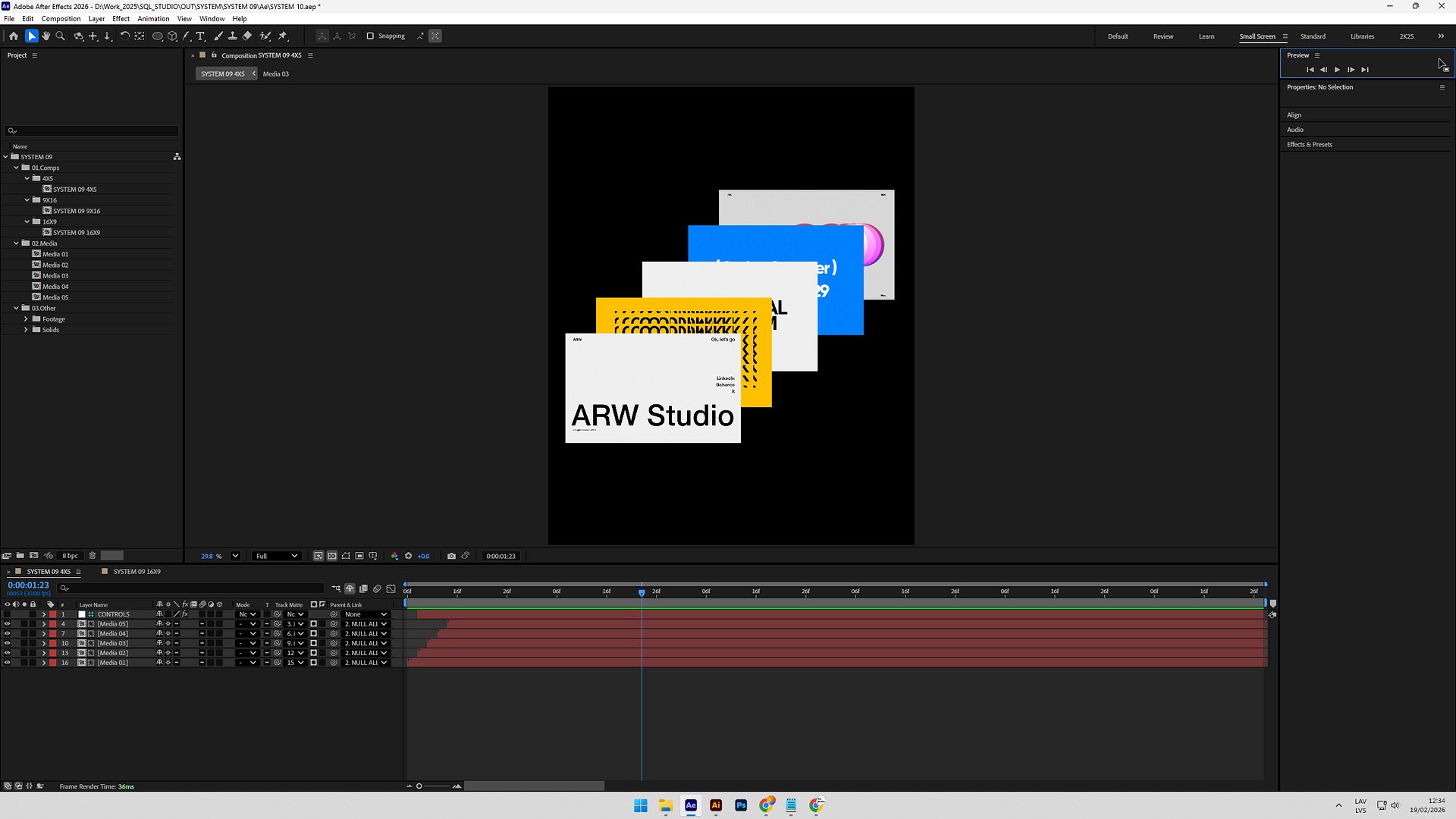Select the Pen tool

187,36
